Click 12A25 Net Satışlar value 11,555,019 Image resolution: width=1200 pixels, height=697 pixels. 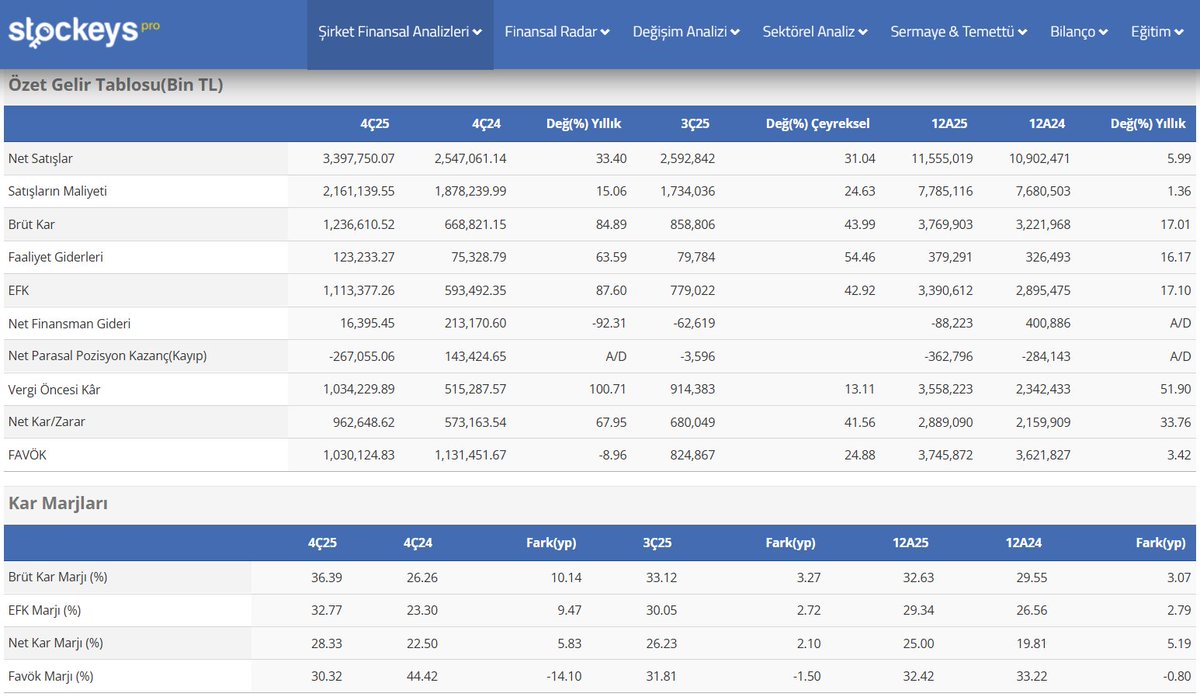941,158
